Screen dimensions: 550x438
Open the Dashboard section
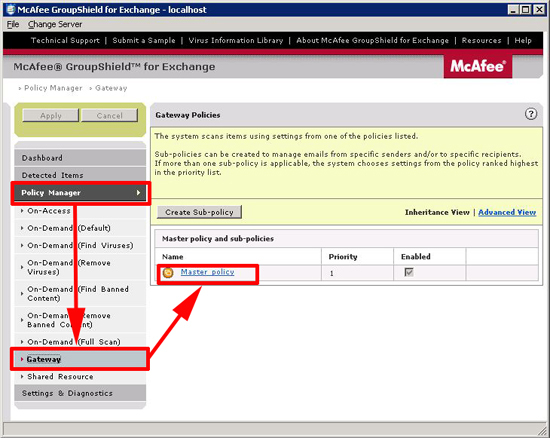pyautogui.click(x=80, y=158)
